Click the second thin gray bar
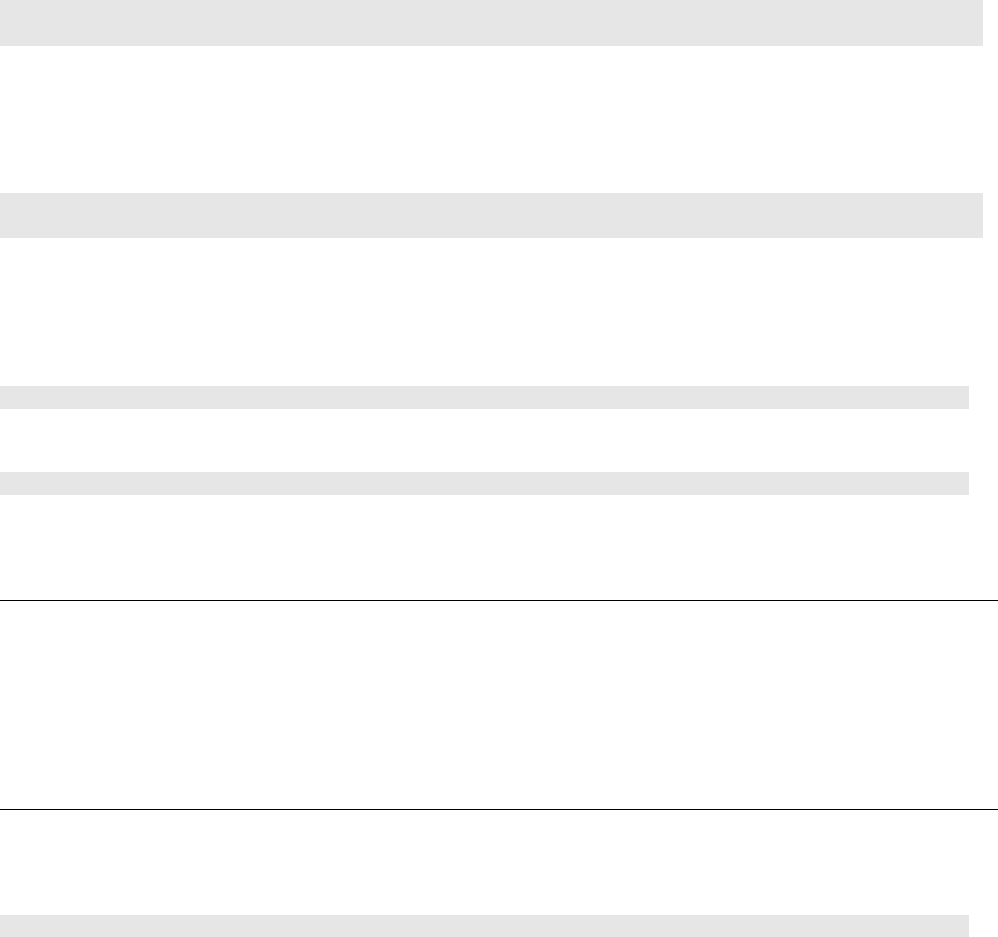This screenshot has height=937, width=998. (484, 483)
